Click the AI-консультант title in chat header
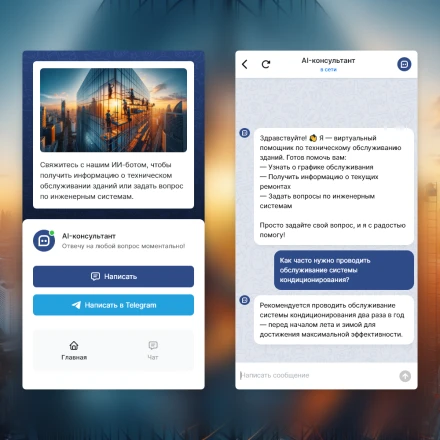 tap(328, 61)
